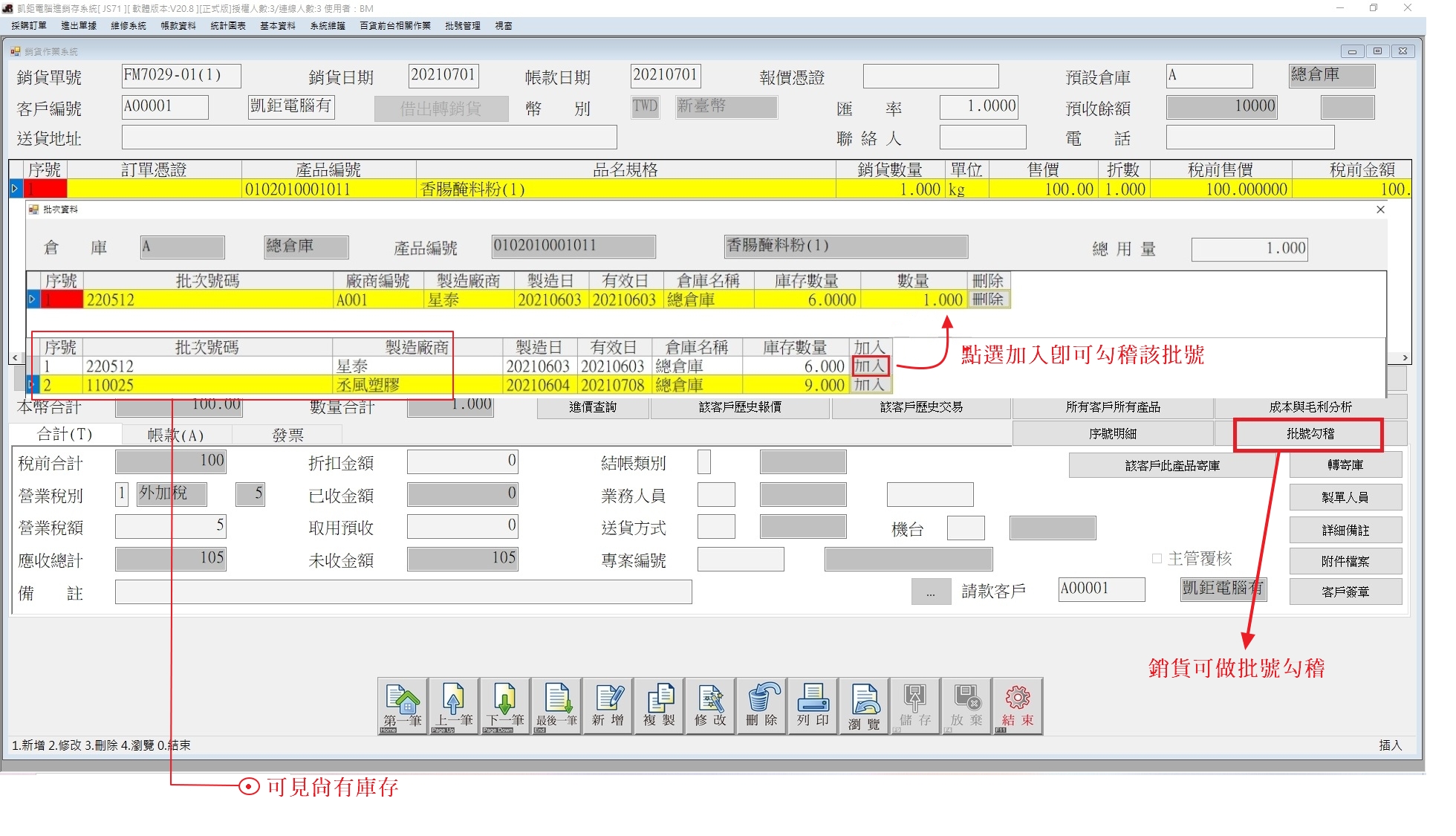Toggle the 主管覆核 checkbox
This screenshot has width=1456, height=836.
pos(1157,558)
